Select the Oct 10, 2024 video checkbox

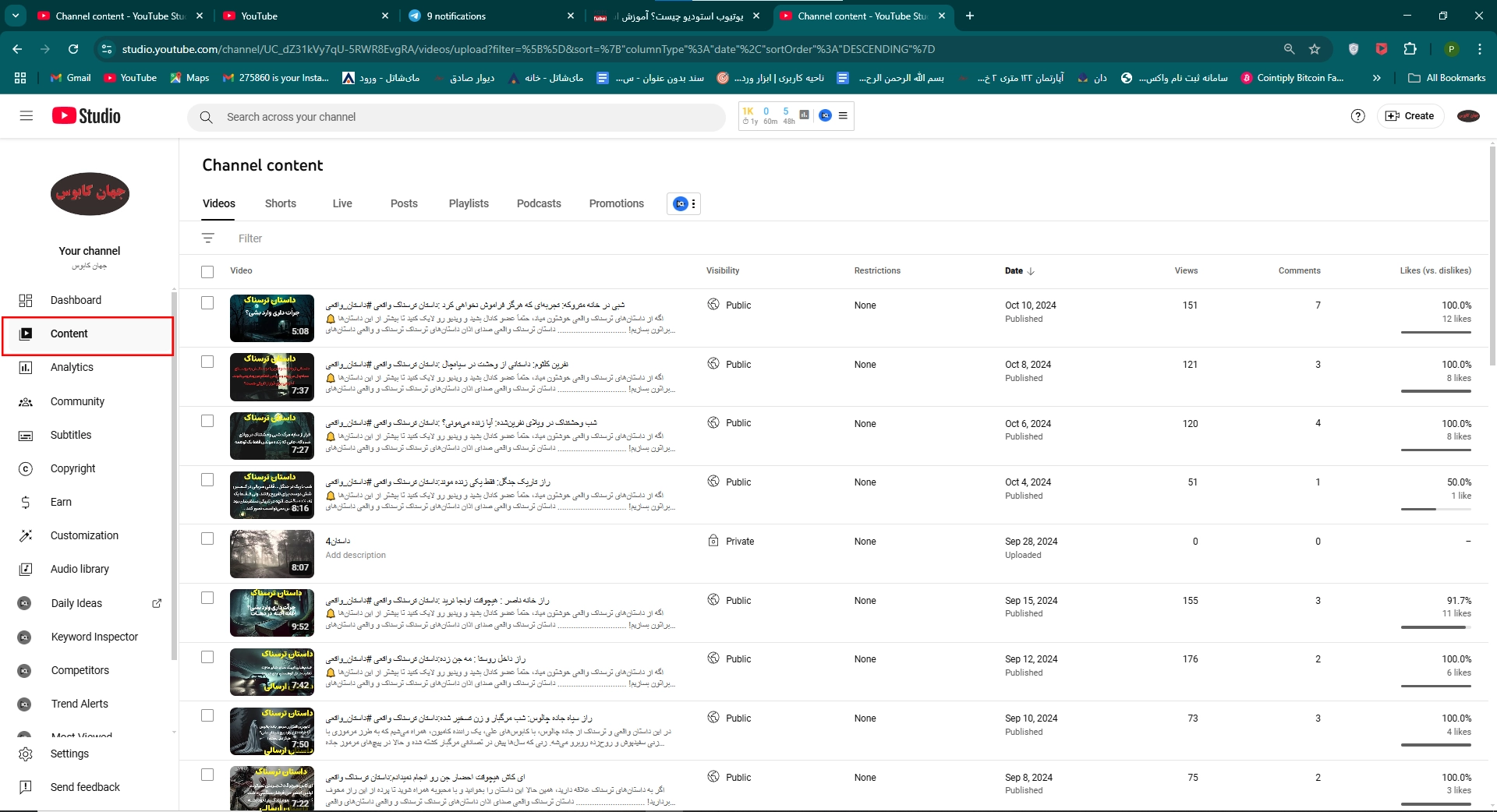coord(207,303)
